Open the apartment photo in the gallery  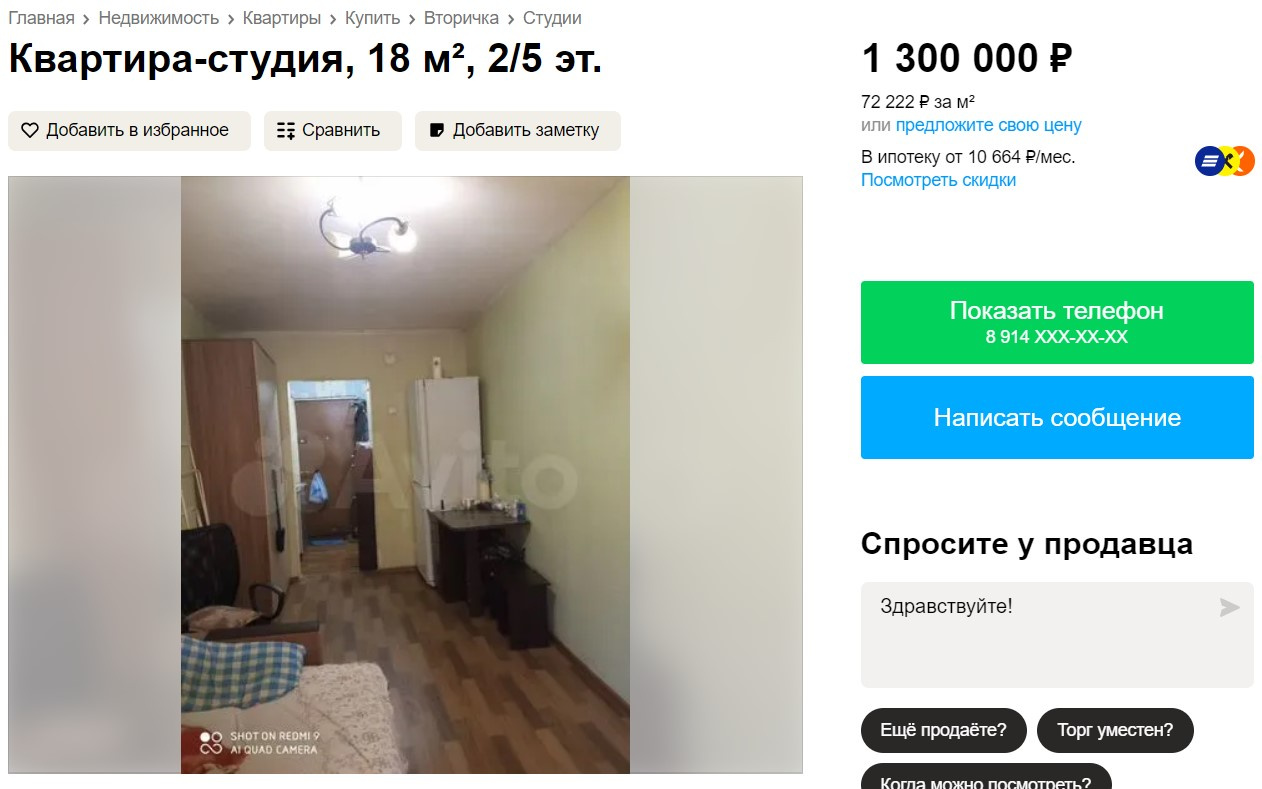click(405, 475)
